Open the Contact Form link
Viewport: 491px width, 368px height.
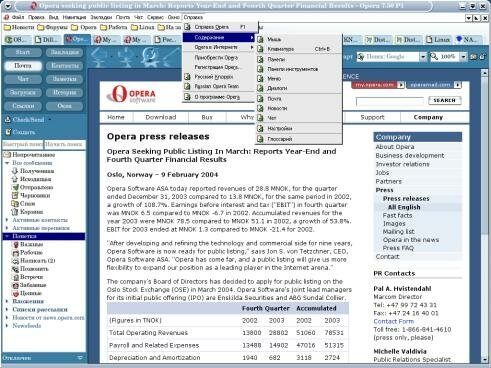pos(394,321)
